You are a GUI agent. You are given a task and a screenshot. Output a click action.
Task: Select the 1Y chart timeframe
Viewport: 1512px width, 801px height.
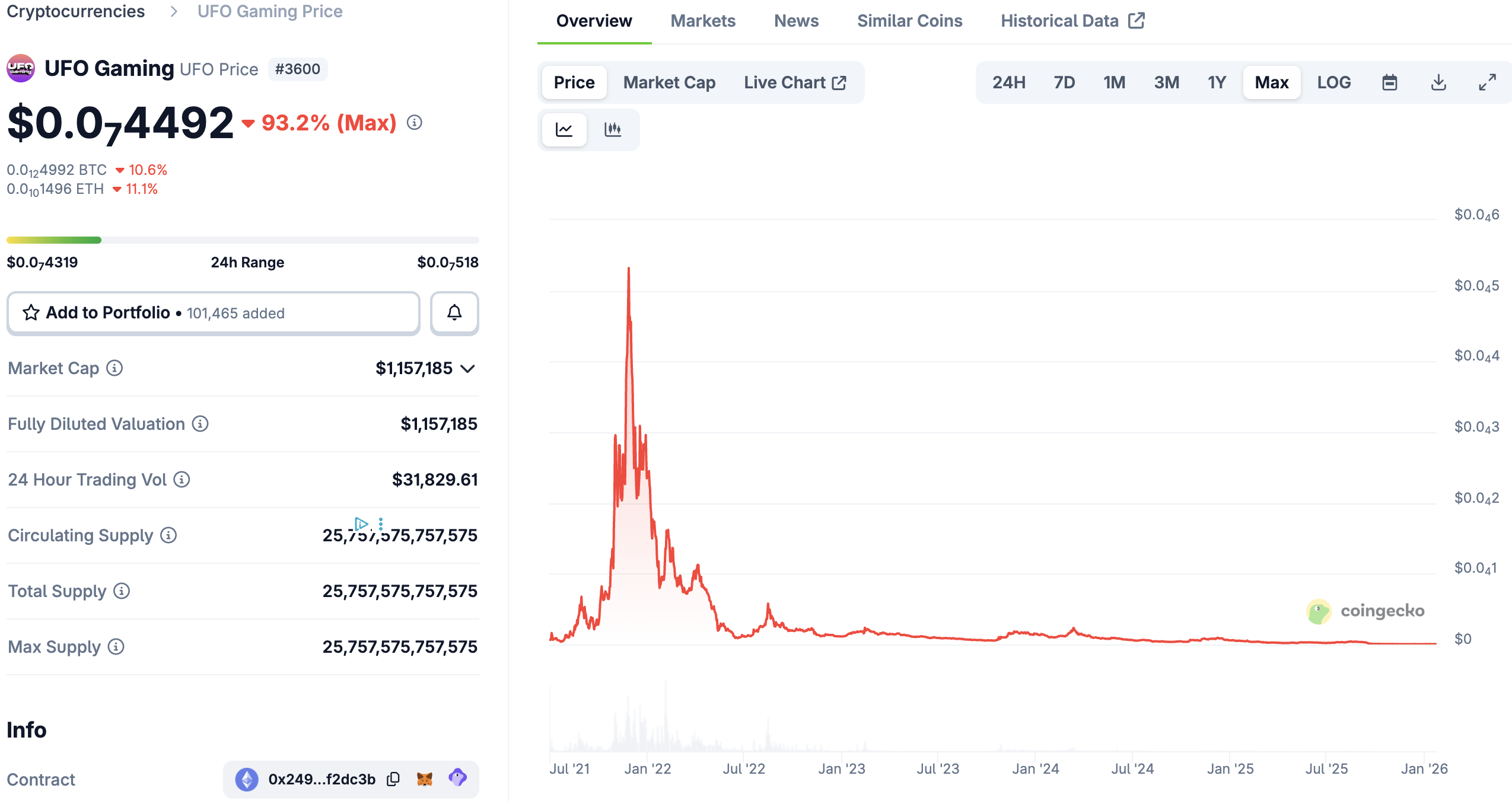(1217, 82)
